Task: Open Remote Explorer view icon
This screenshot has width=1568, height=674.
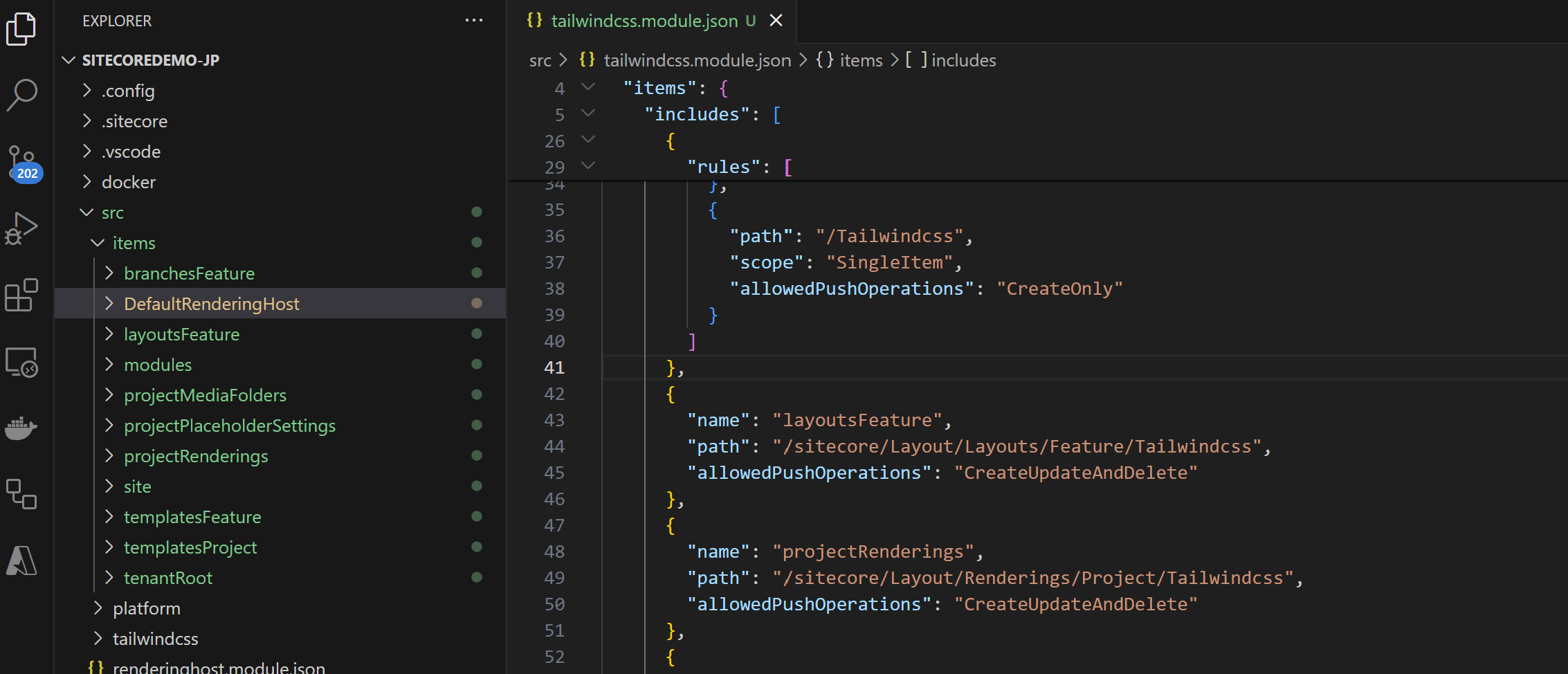Action: click(x=21, y=362)
